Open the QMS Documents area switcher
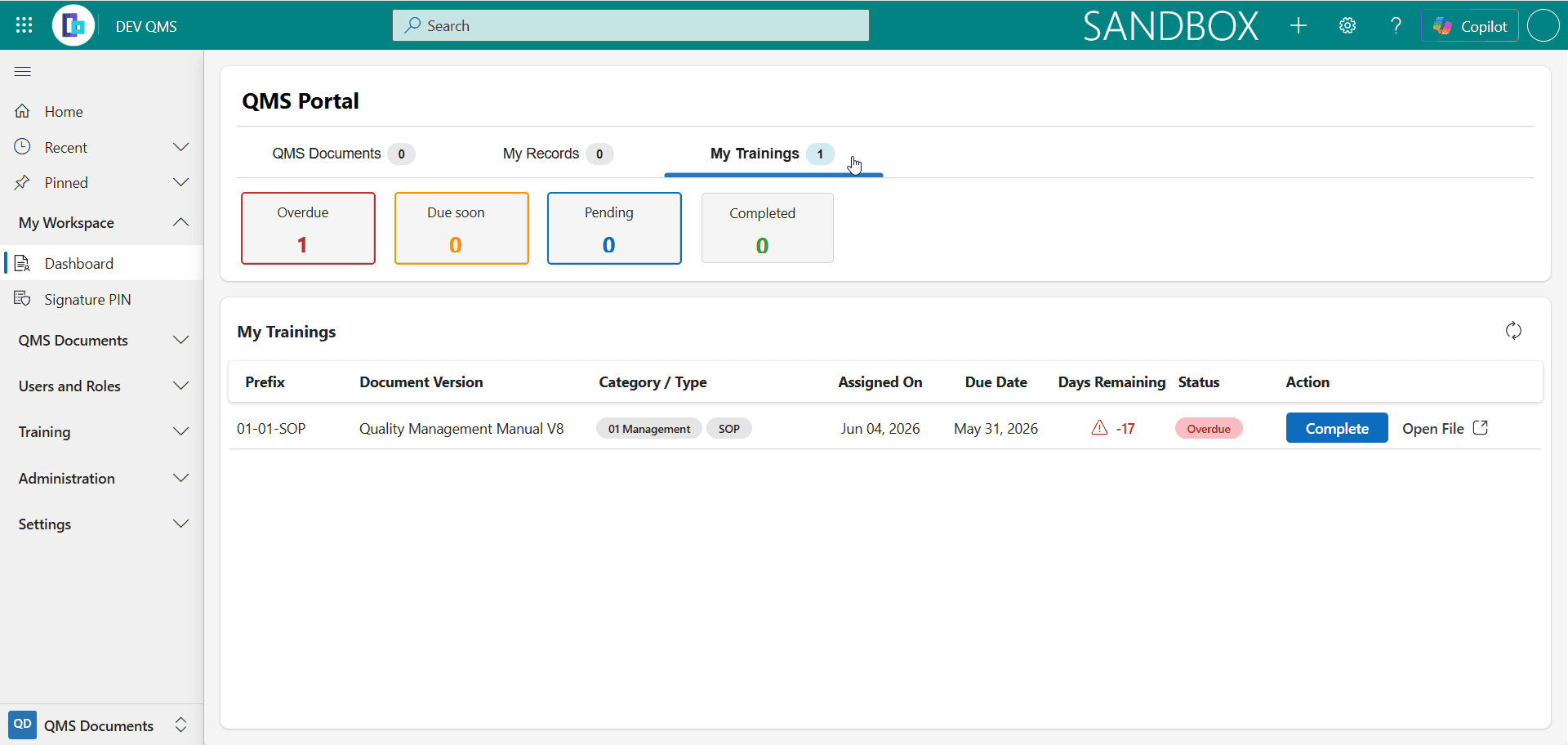1568x745 pixels. [101, 725]
